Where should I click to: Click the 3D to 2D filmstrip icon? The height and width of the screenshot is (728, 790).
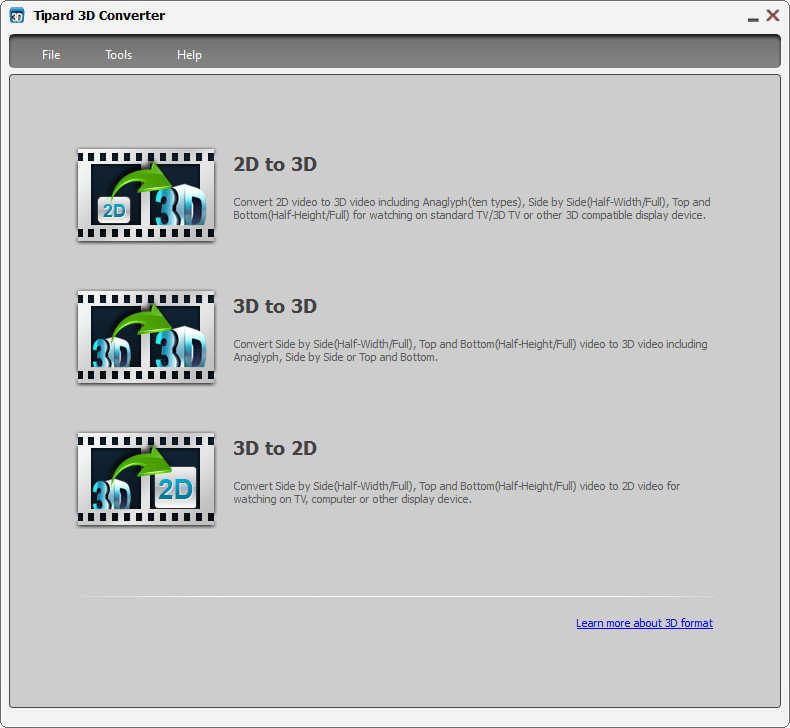(146, 479)
